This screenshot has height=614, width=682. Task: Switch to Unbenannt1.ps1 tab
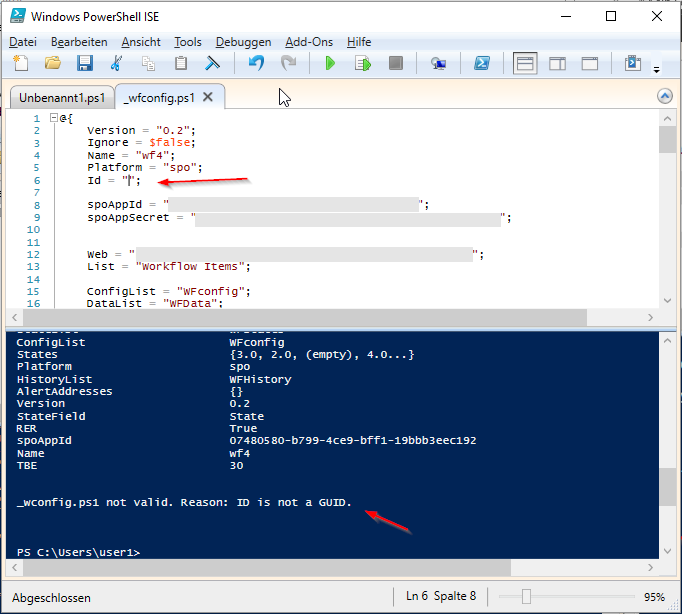(x=62, y=97)
